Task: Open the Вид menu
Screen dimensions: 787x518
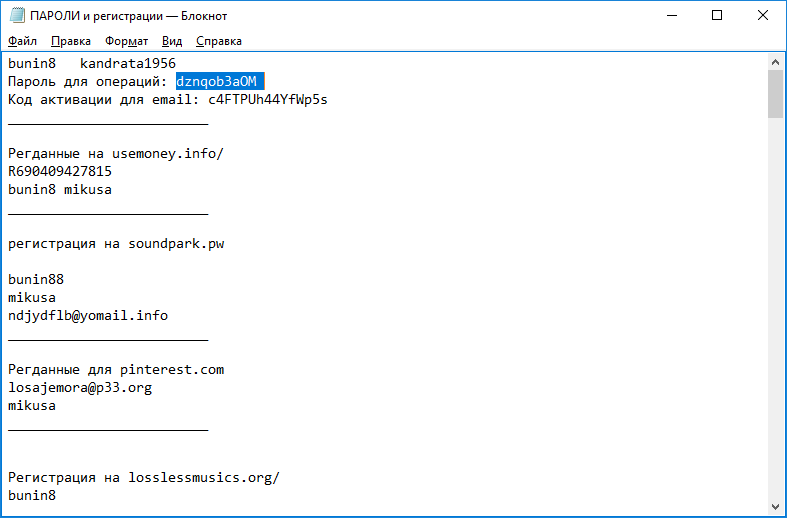Action: [x=172, y=41]
